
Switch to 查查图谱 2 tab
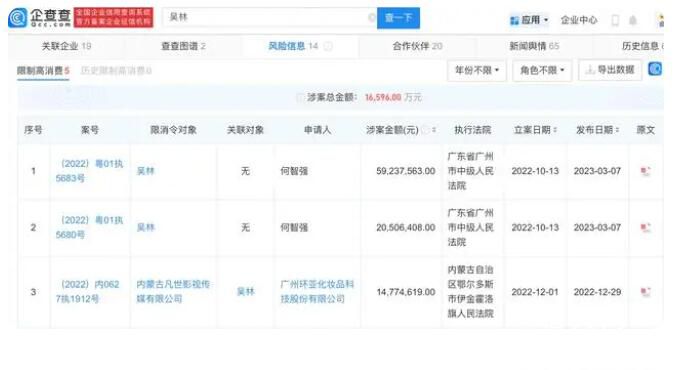coord(183,46)
